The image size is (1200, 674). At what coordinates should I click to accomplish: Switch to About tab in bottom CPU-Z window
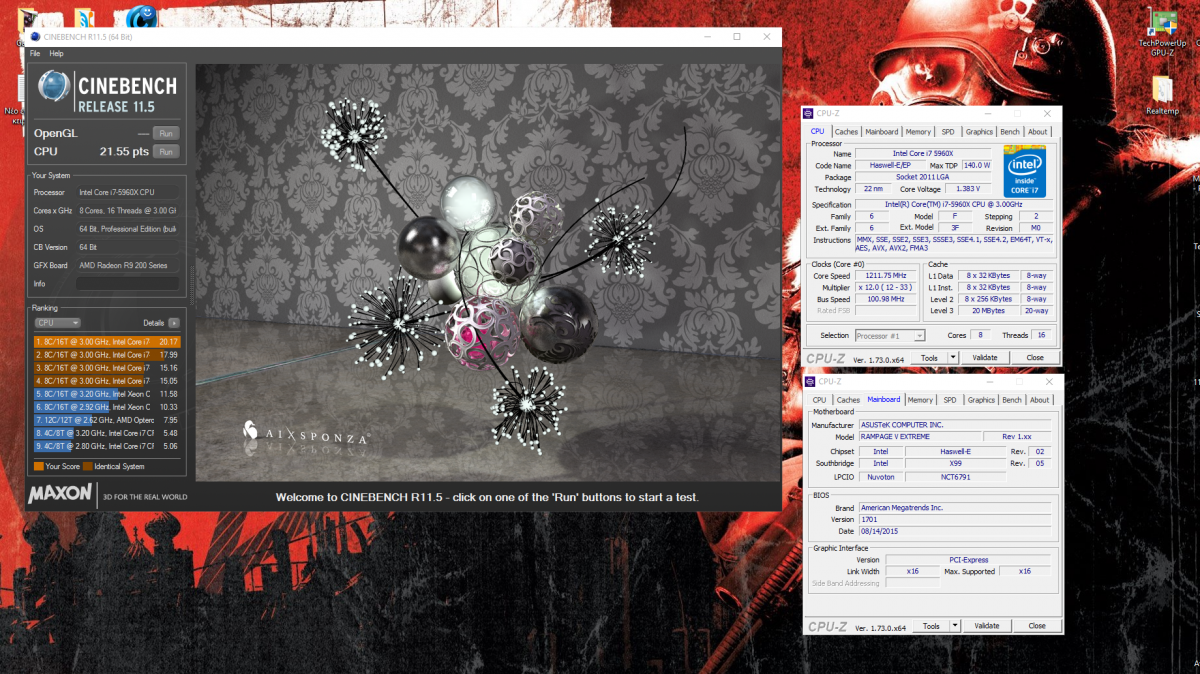coord(1040,400)
